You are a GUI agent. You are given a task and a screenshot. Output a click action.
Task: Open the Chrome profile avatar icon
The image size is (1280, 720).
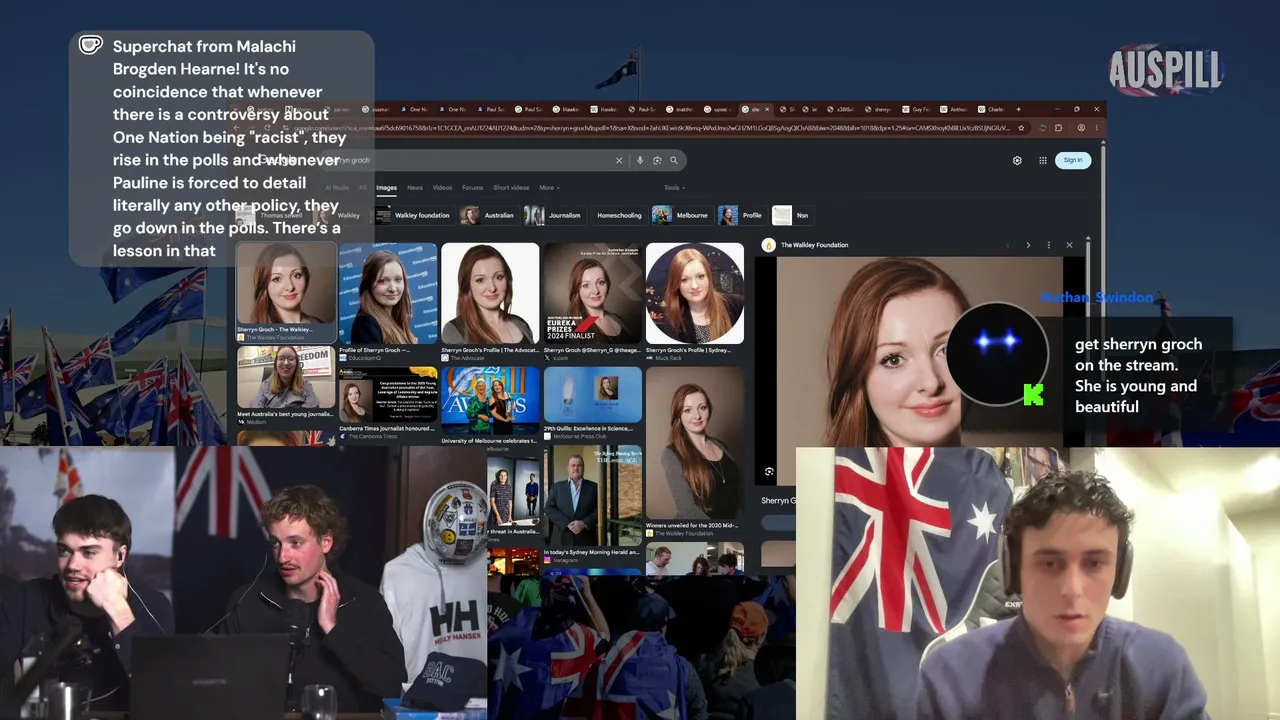tap(1081, 128)
